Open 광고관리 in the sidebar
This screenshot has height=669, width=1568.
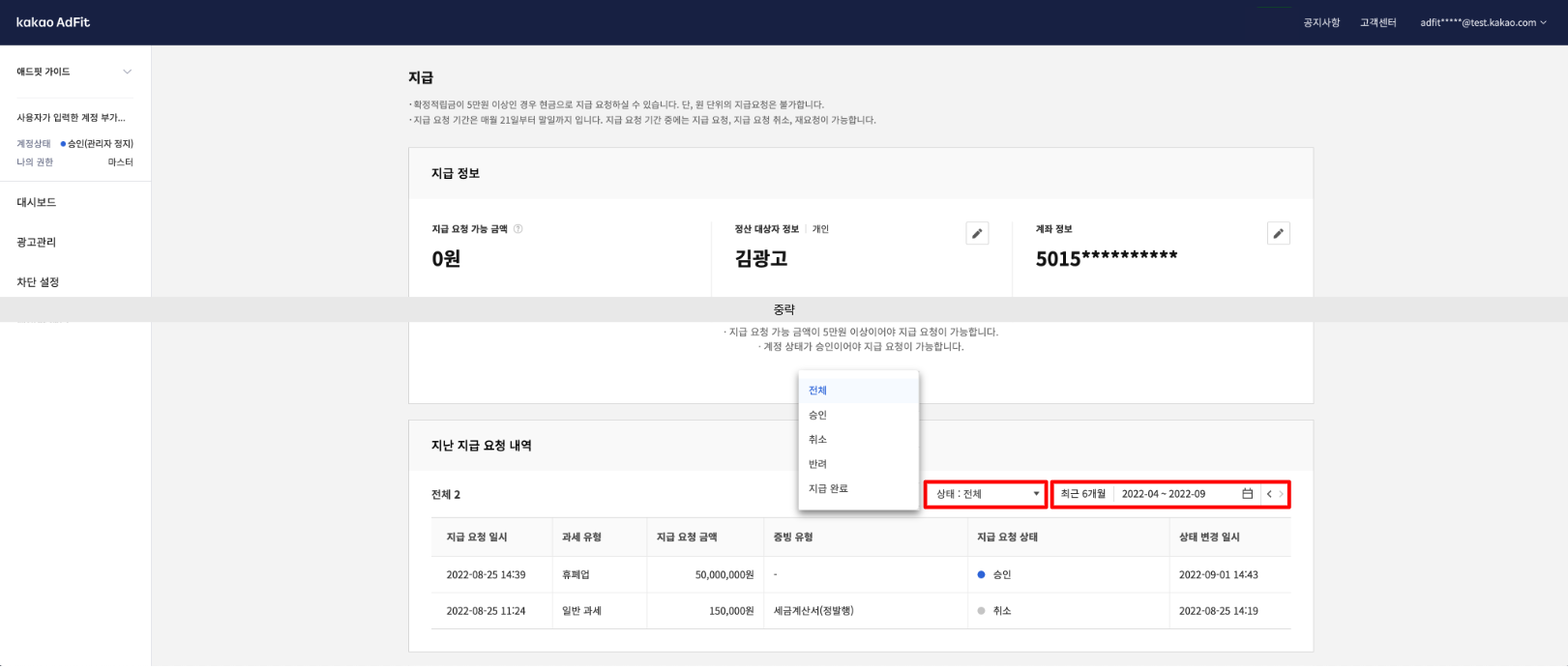37,243
